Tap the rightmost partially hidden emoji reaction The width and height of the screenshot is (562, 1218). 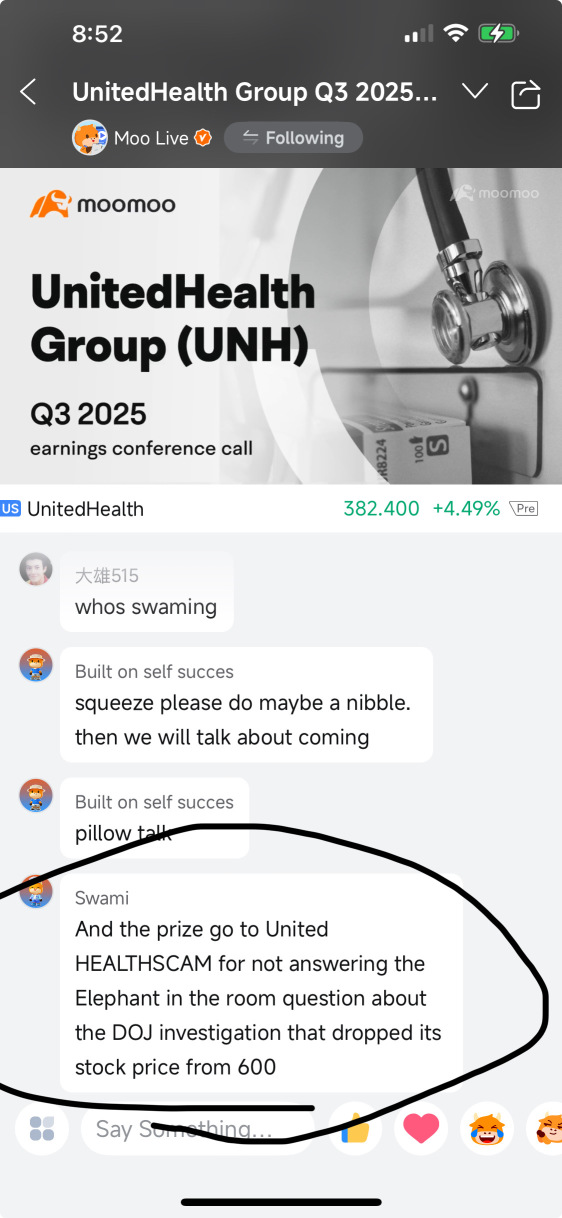tap(545, 1129)
